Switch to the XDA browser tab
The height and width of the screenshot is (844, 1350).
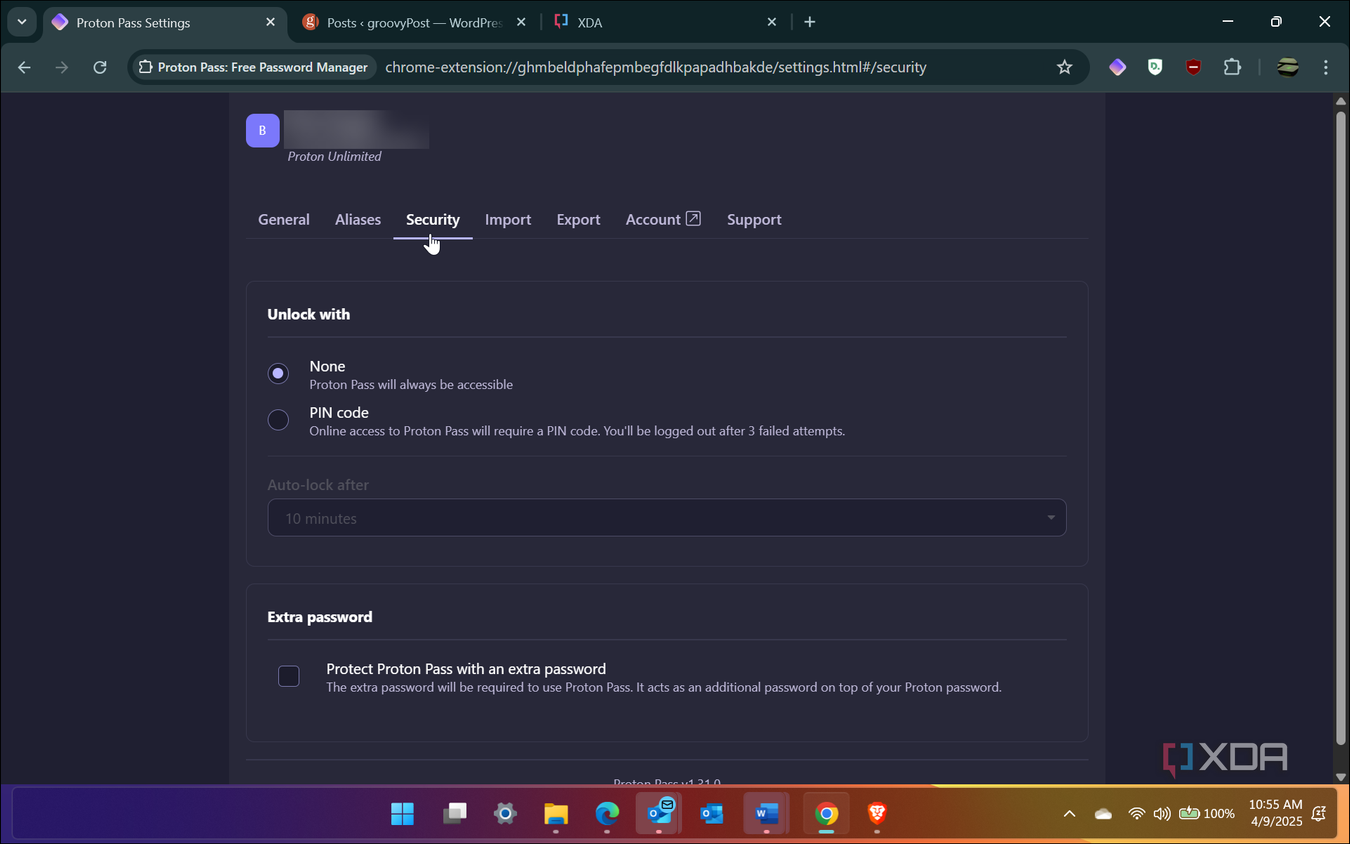tap(664, 22)
